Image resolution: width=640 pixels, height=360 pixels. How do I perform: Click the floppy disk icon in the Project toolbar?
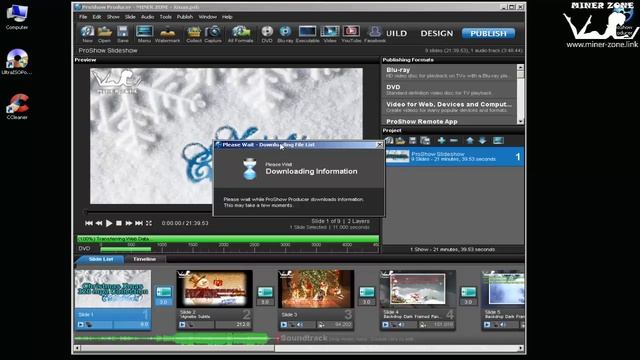tap(413, 140)
